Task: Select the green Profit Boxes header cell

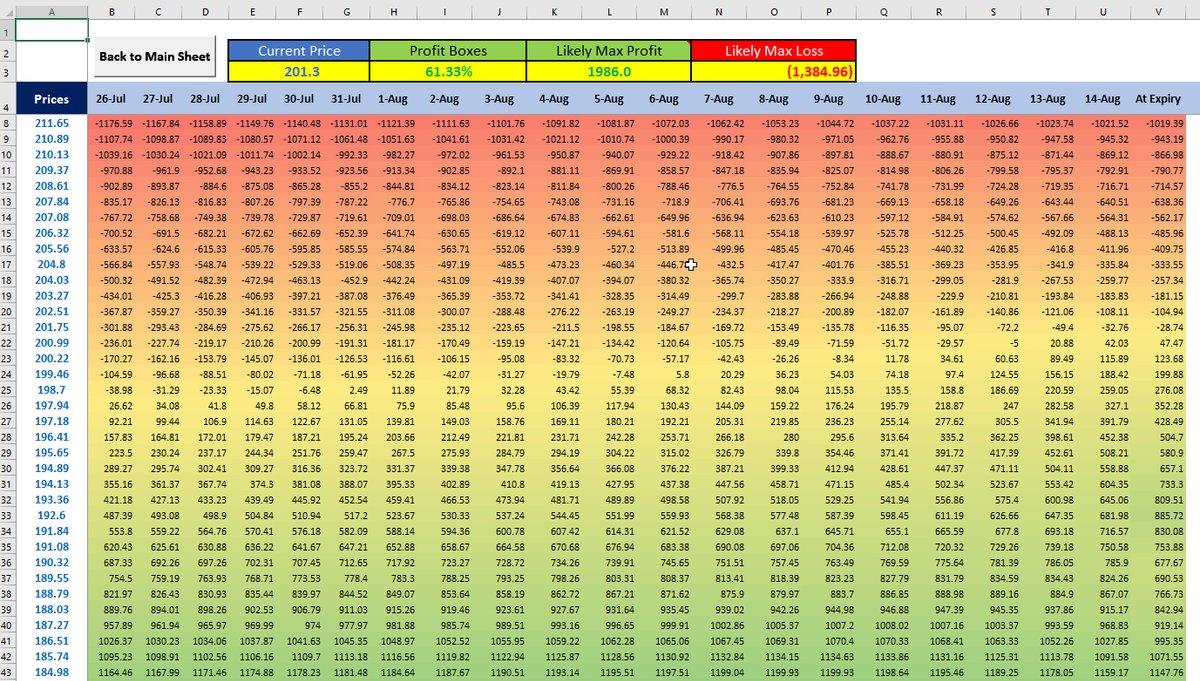Action: click(x=448, y=50)
